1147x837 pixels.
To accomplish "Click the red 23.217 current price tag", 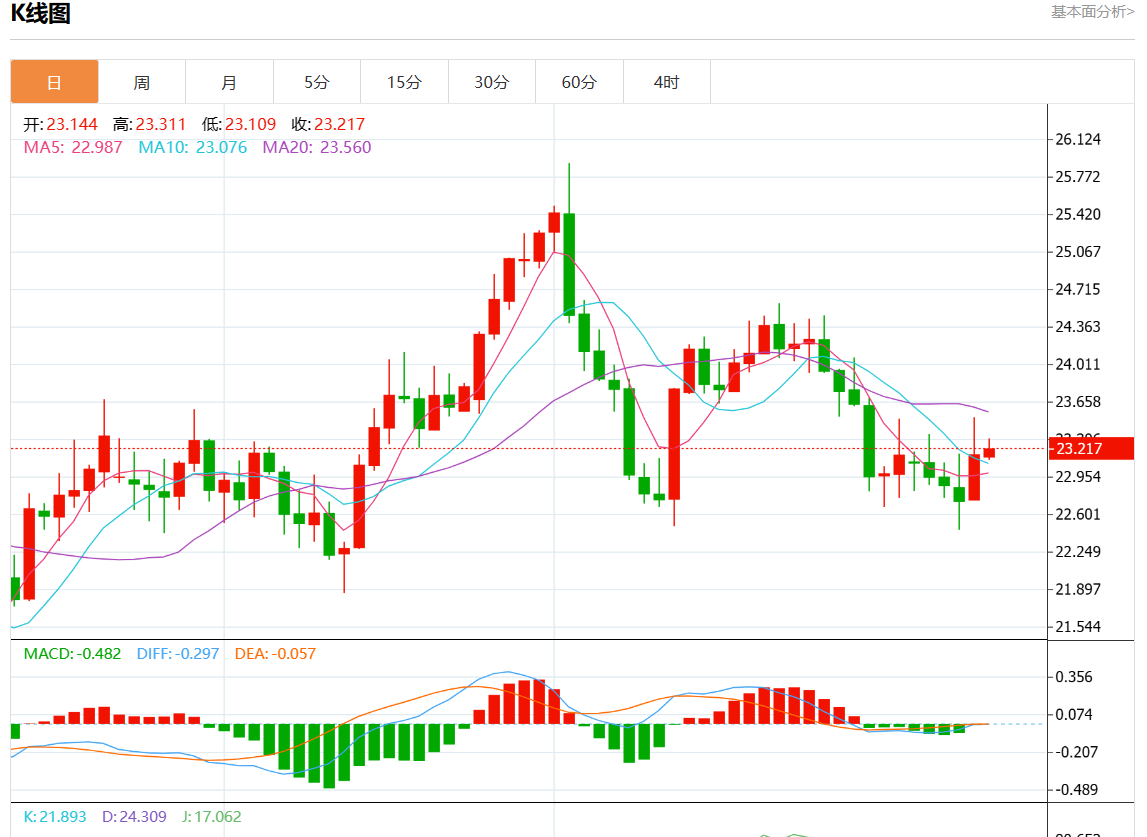I will [x=1091, y=448].
